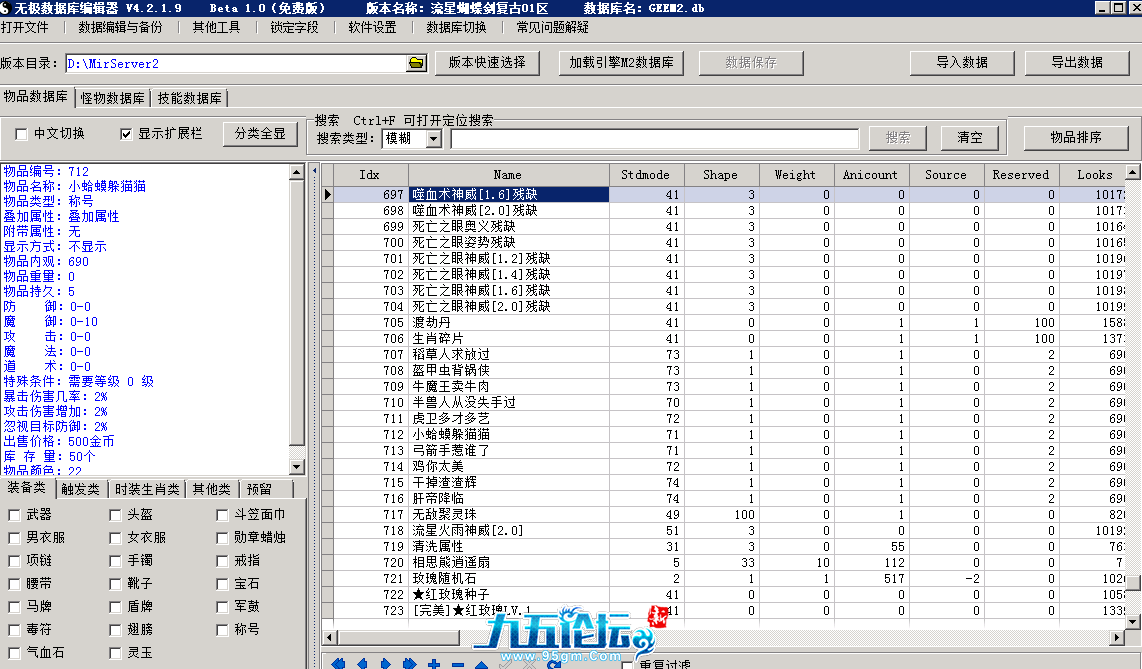Uncheck the 显示扩展栏 checkbox
Image resolution: width=1142 pixels, height=669 pixels.
pyautogui.click(x=126, y=134)
